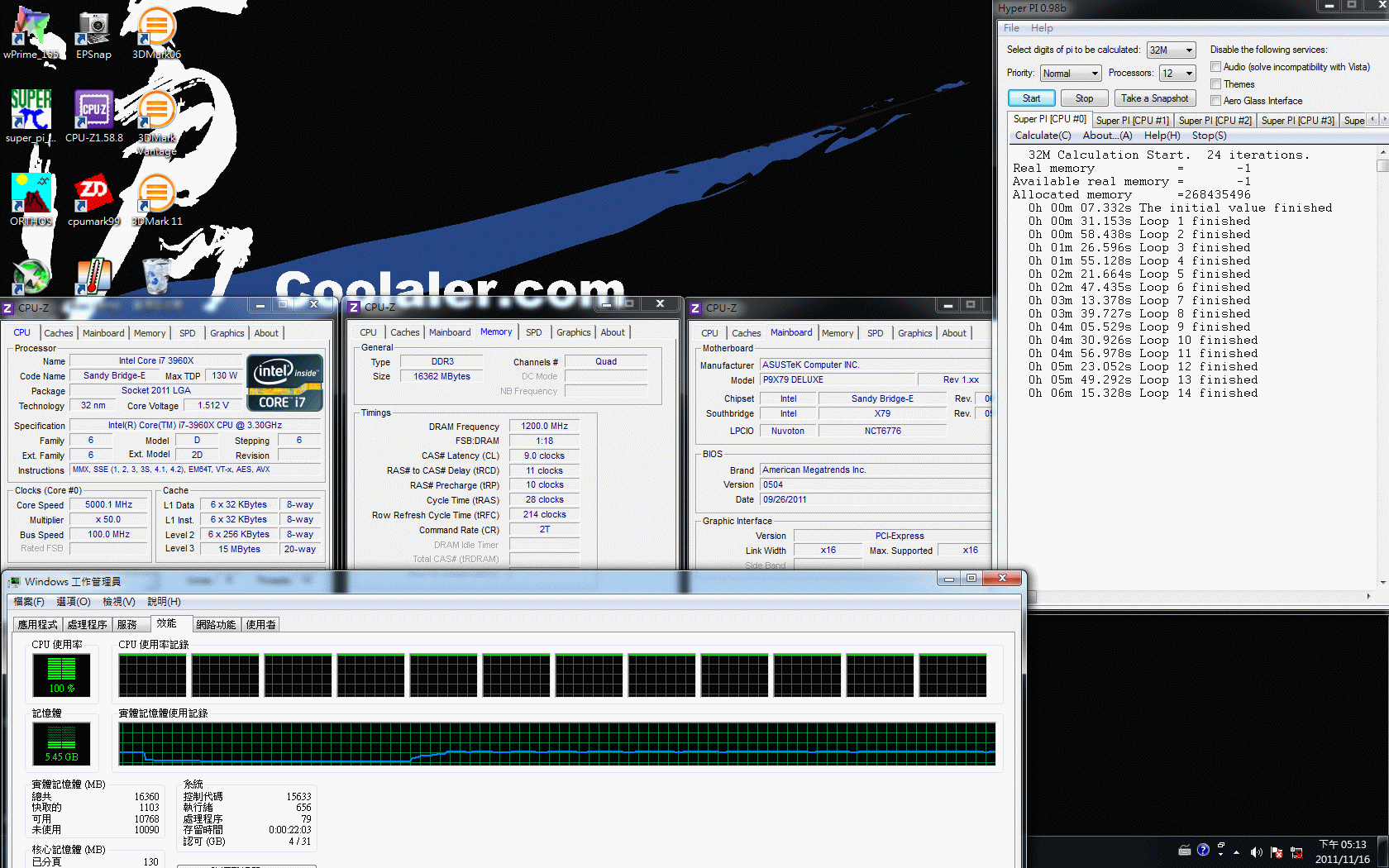Click the Core Speed 5000.1 MHz value
Image resolution: width=1389 pixels, height=868 pixels.
(108, 504)
